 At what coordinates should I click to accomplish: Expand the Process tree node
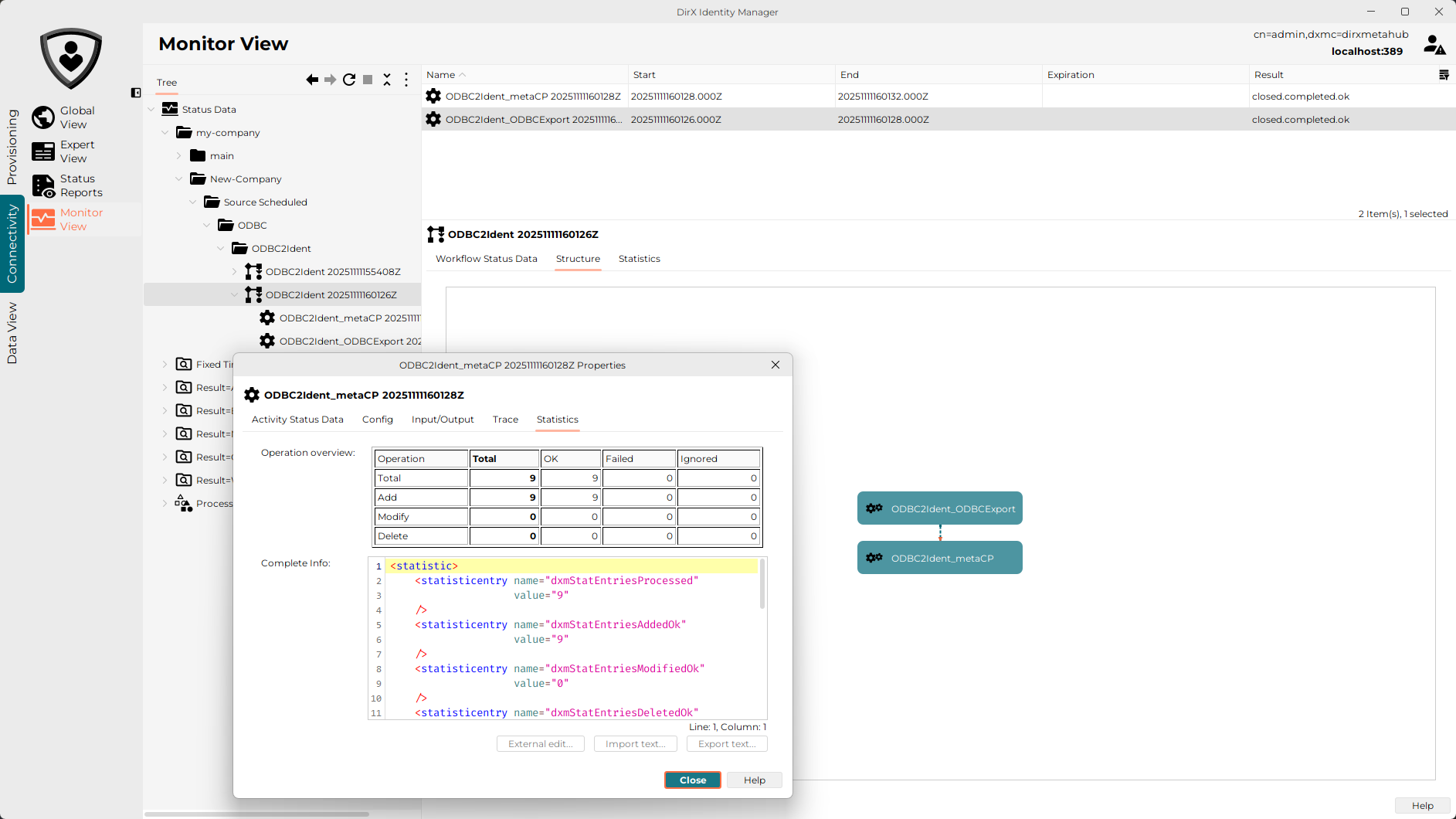click(x=165, y=503)
